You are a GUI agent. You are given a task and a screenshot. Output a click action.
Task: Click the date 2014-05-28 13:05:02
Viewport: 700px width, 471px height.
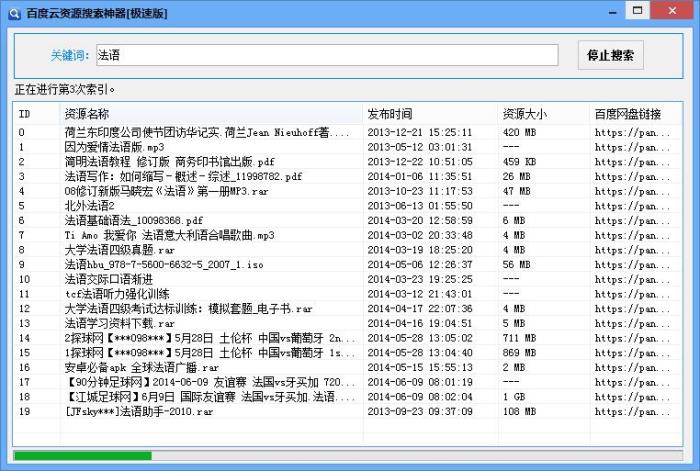pos(420,338)
